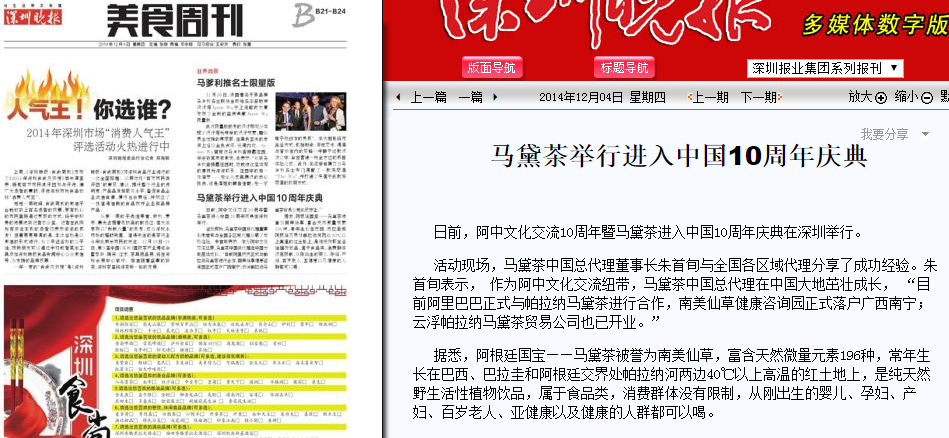Click the 标题导航 headline navigation button

coord(624,68)
